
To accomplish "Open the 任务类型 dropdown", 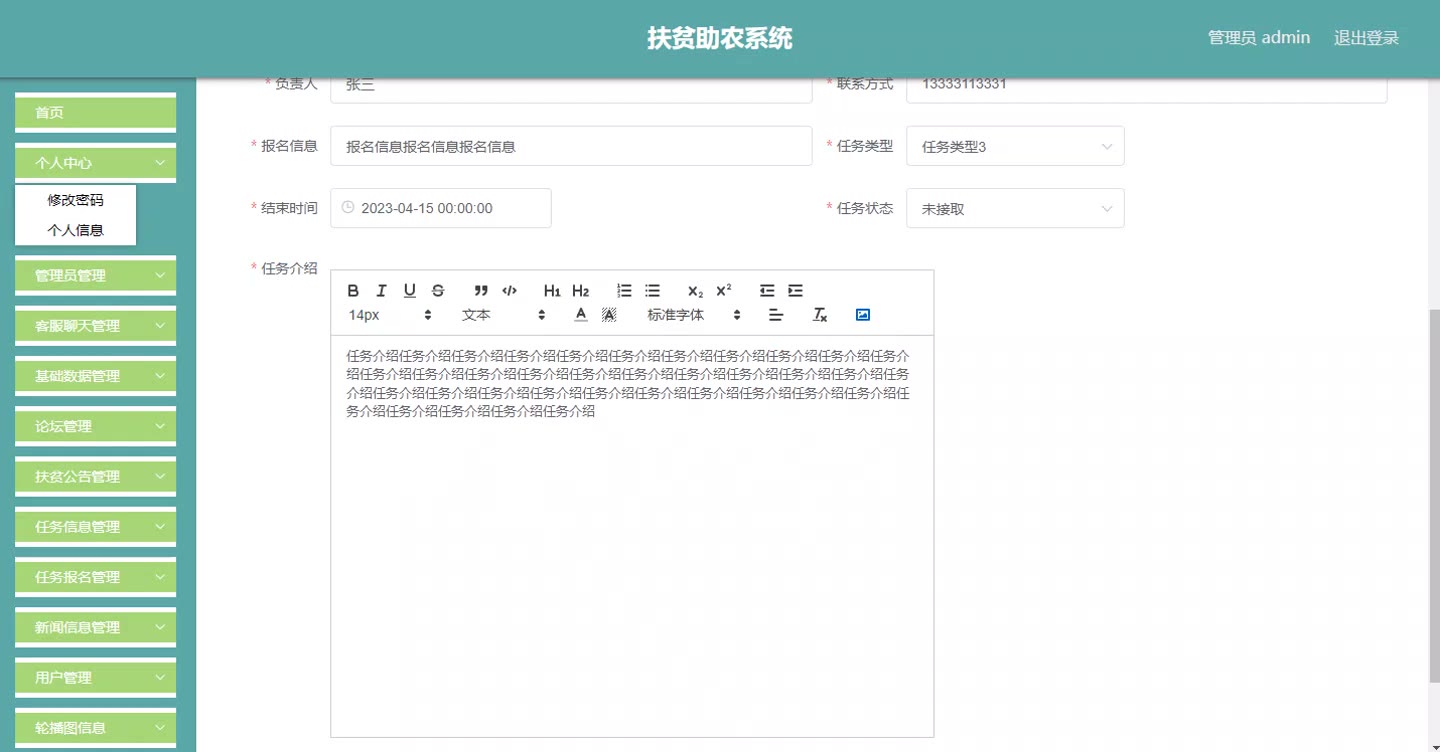I will coord(1015,147).
